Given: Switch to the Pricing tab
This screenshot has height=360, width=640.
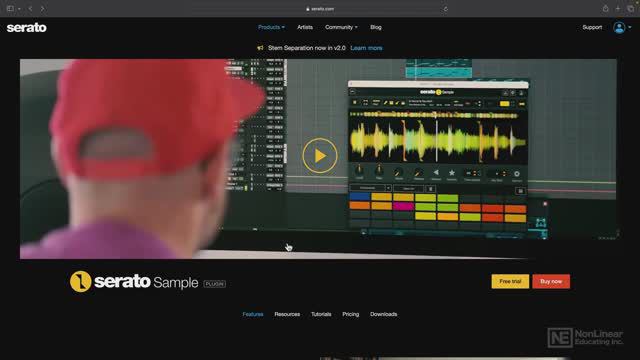Looking at the screenshot, I should [351, 314].
